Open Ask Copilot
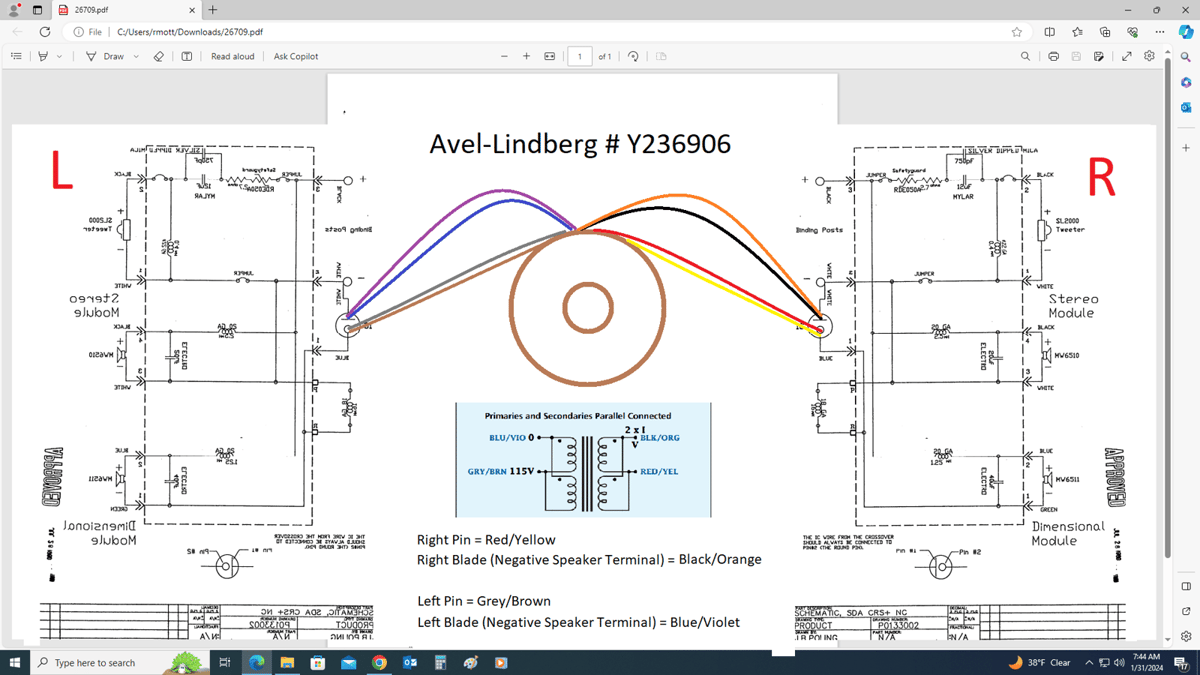 (x=296, y=57)
